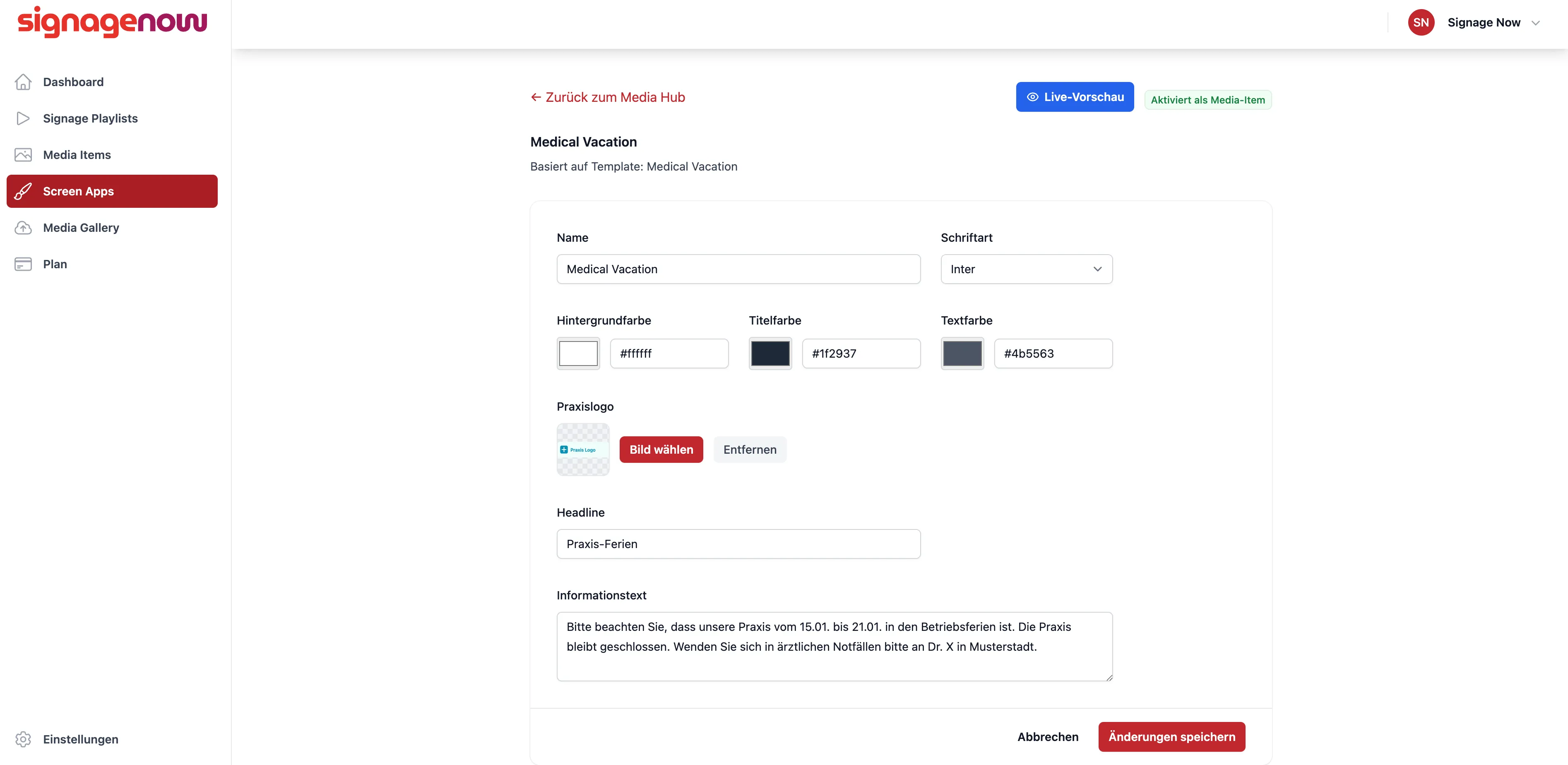Click the Einstellungen gear icon
The image size is (1568, 765).
(23, 739)
